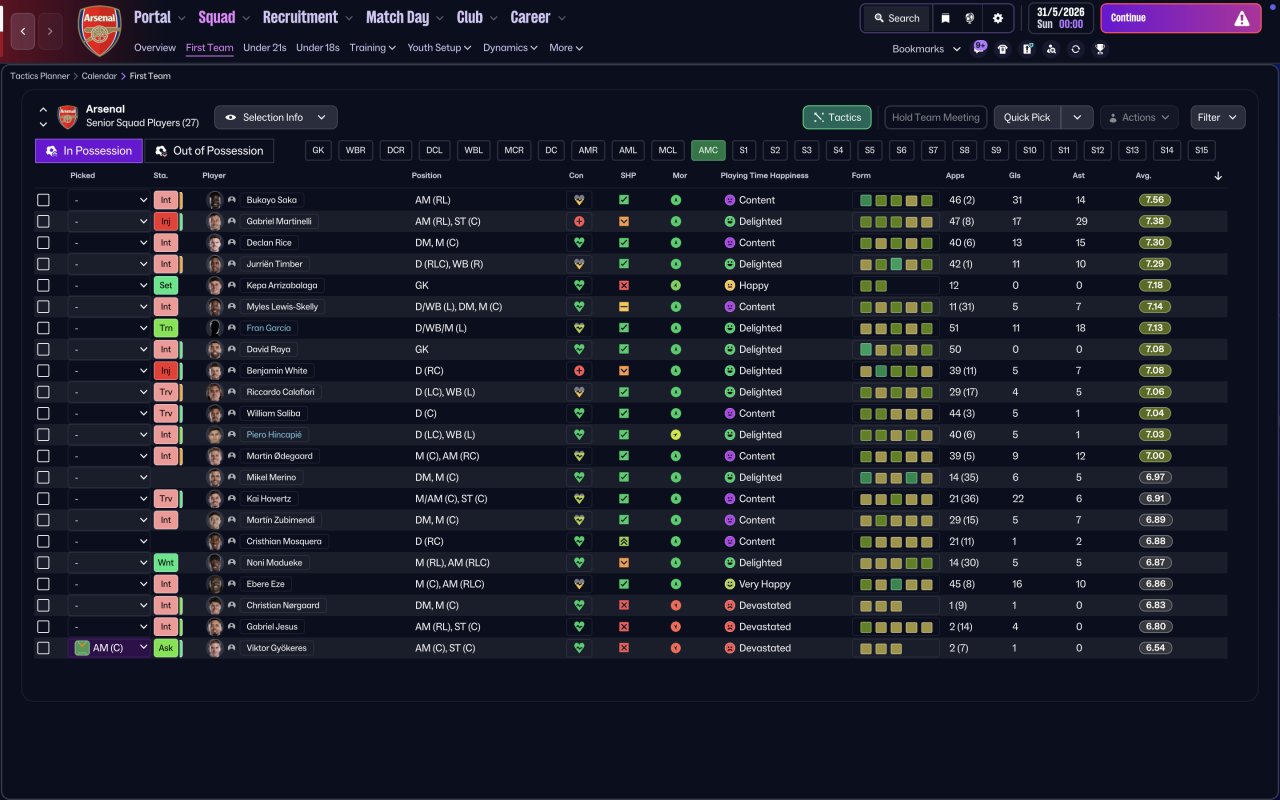Select the AMC position button
This screenshot has height=800, width=1280.
click(708, 150)
